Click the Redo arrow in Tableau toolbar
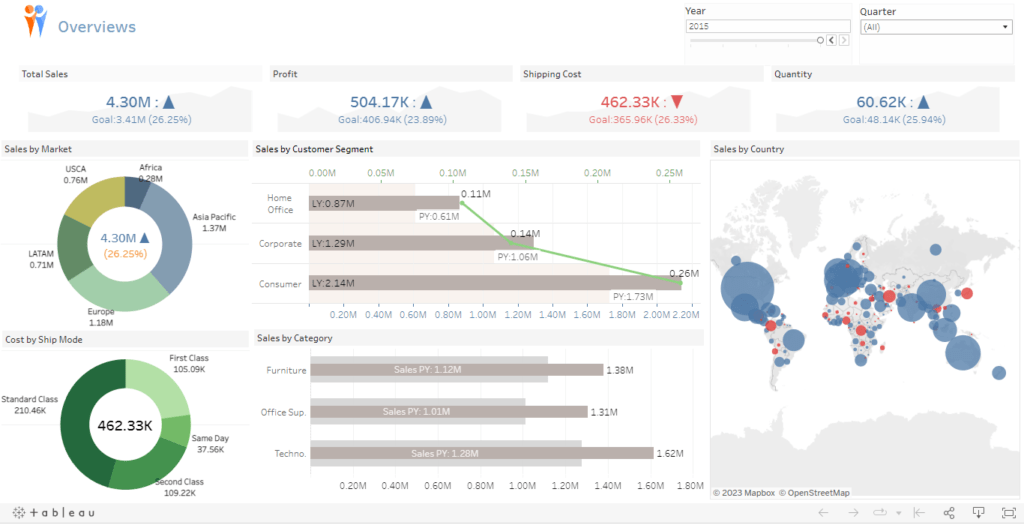Screen dimensions: 1024x525 [x=852, y=513]
